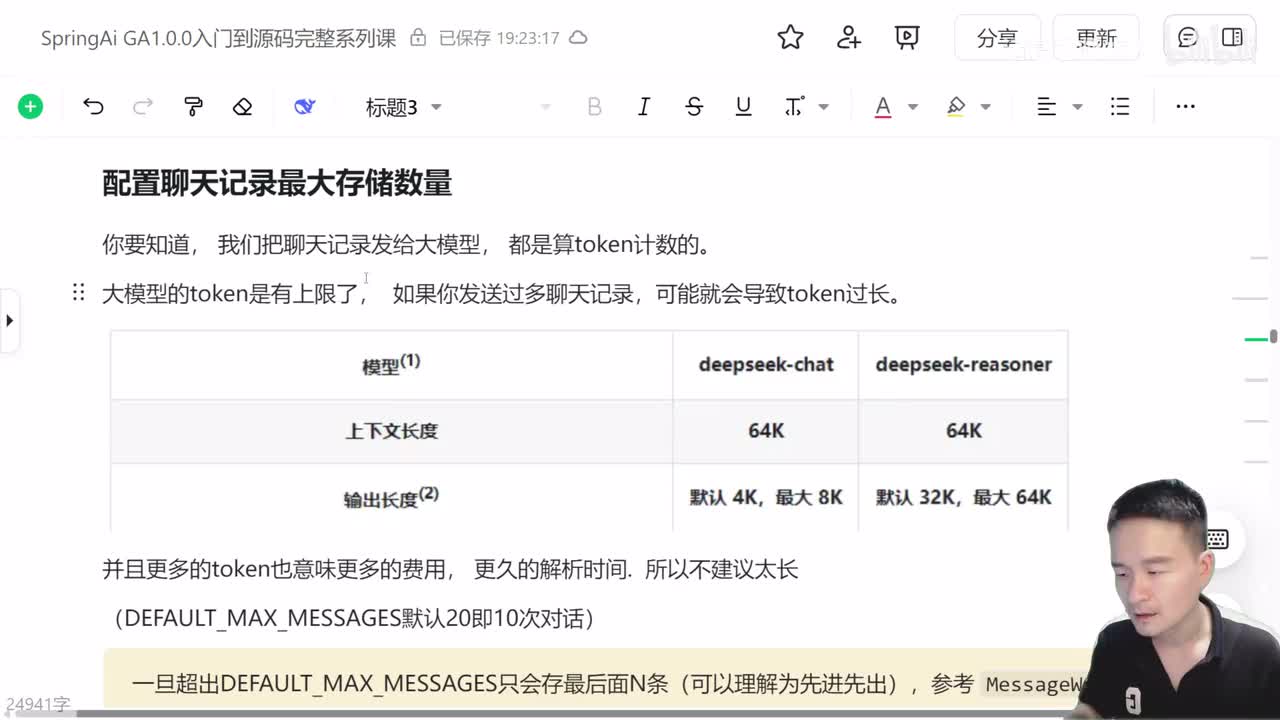Click the deepseek-chat table header cell

(x=766, y=365)
